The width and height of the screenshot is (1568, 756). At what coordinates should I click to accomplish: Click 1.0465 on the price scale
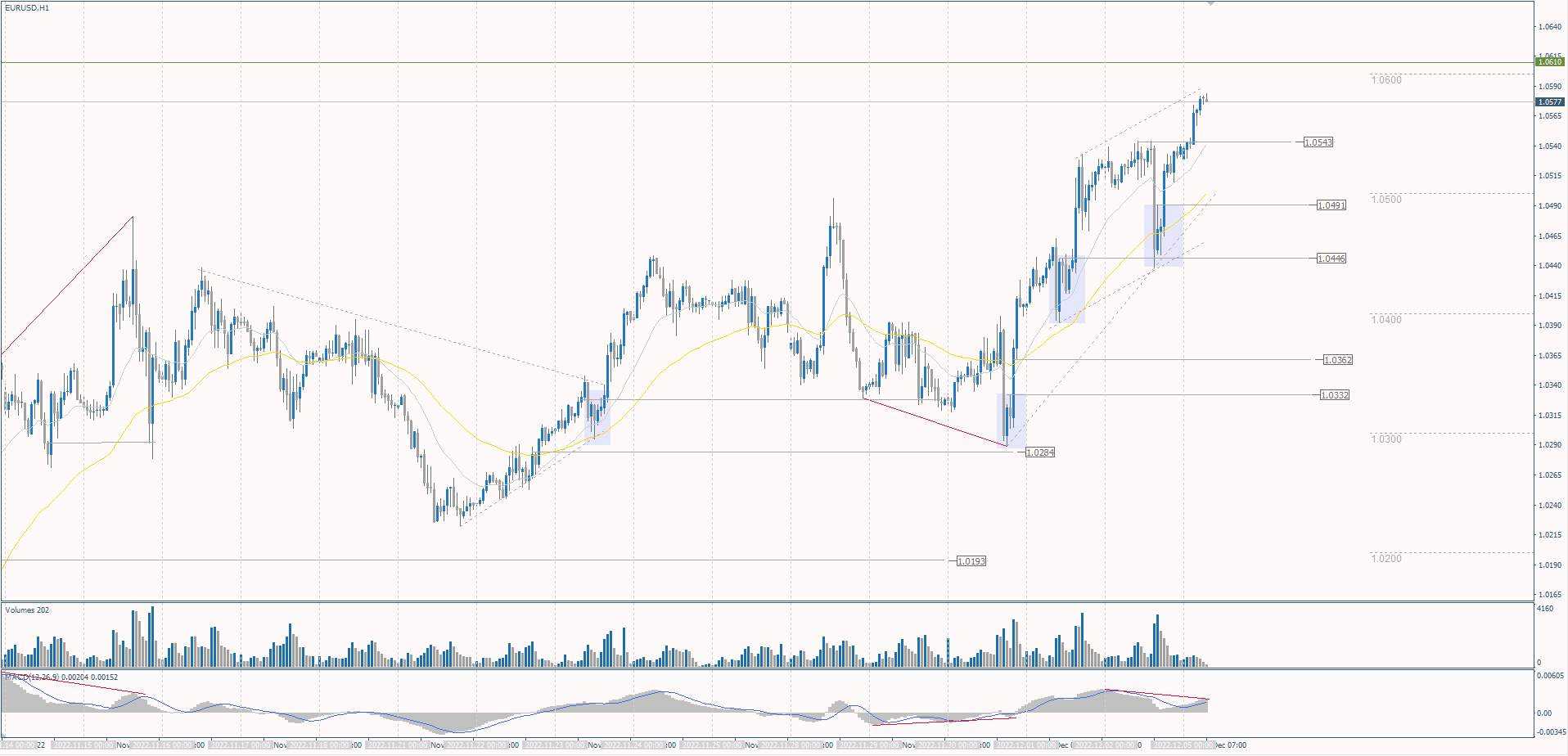pyautogui.click(x=1549, y=236)
